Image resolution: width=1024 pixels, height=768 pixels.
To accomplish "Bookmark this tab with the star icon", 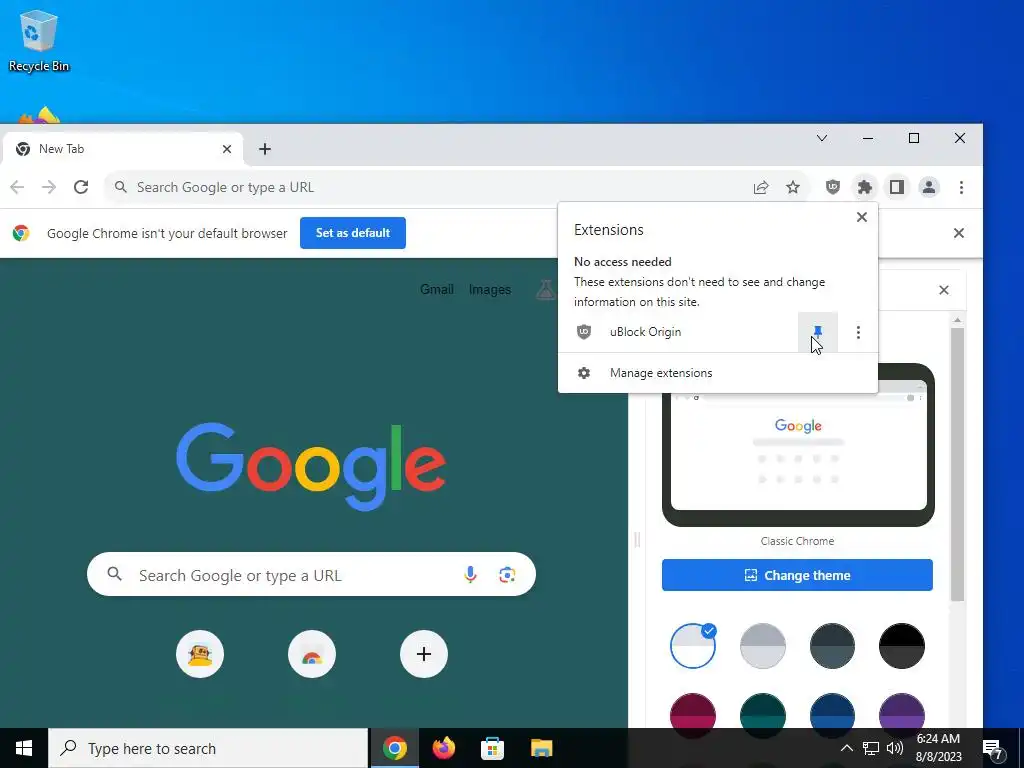I will pos(793,187).
